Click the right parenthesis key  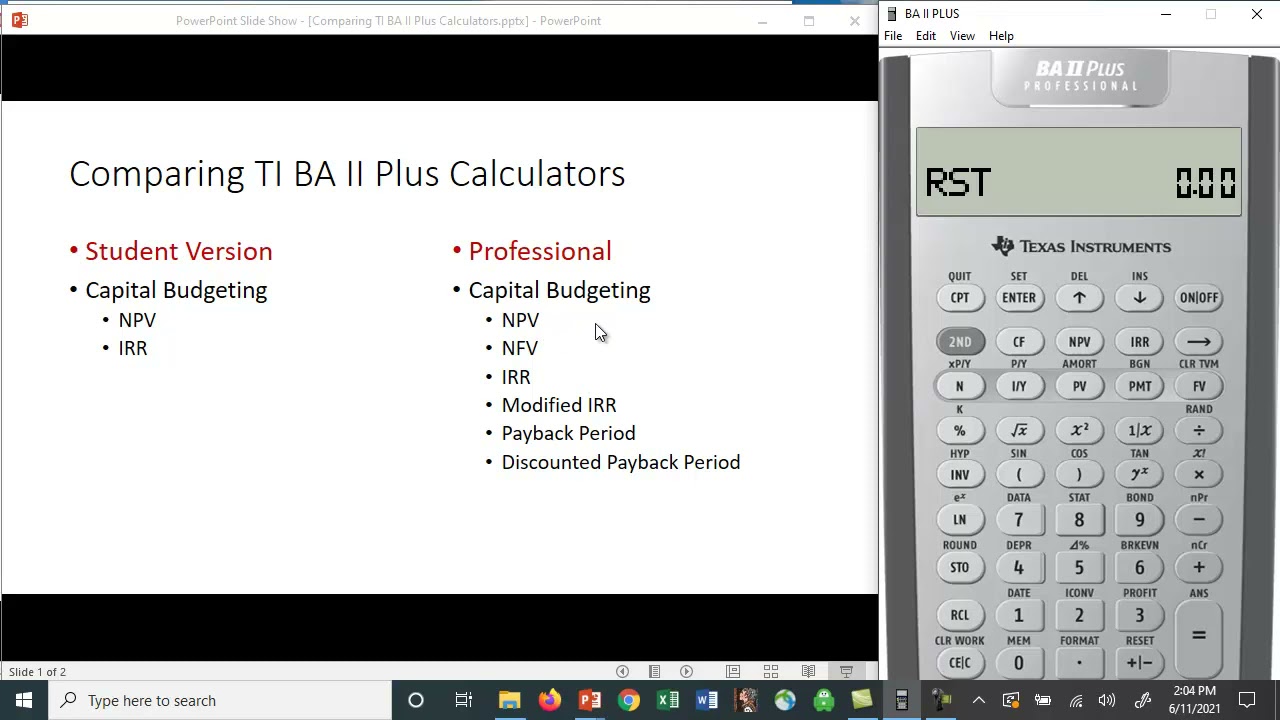[x=1079, y=475]
